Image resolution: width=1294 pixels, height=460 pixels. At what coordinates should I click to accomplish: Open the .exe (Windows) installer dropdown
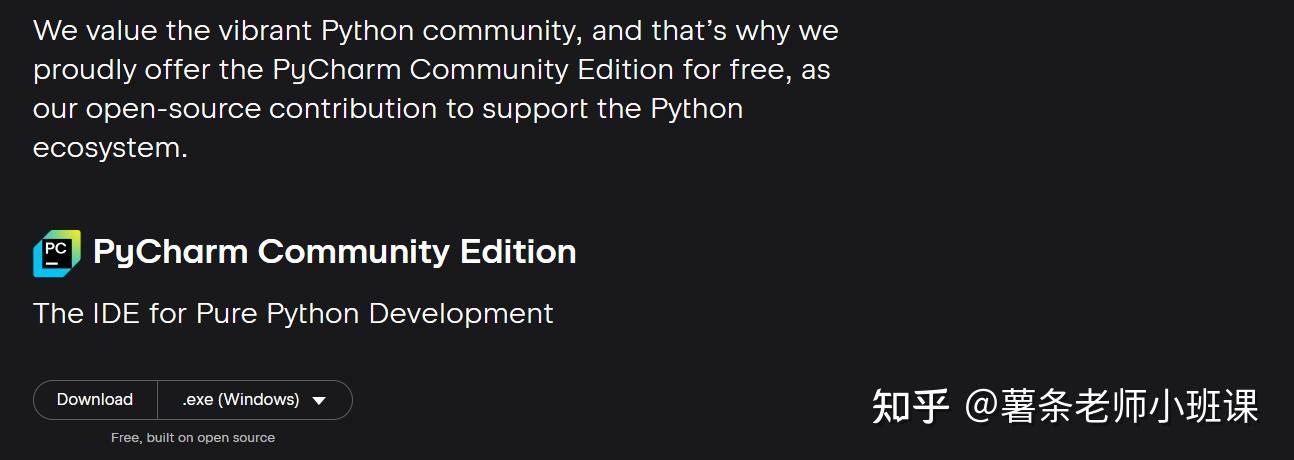254,400
